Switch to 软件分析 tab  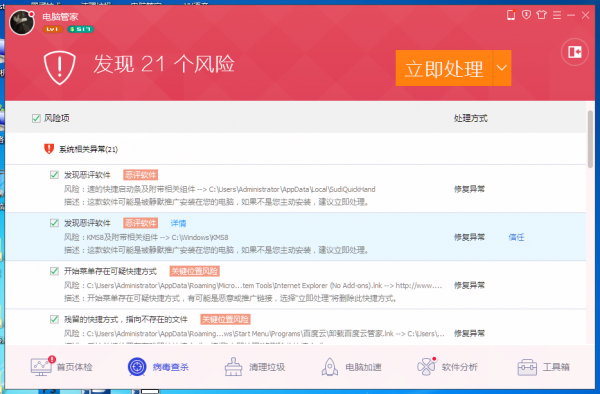[447, 367]
